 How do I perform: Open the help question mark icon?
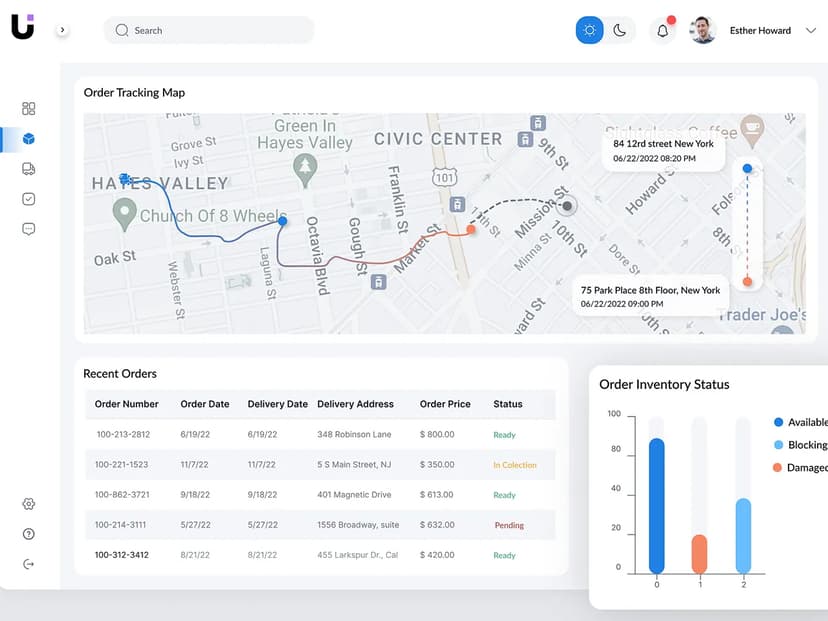(x=29, y=534)
